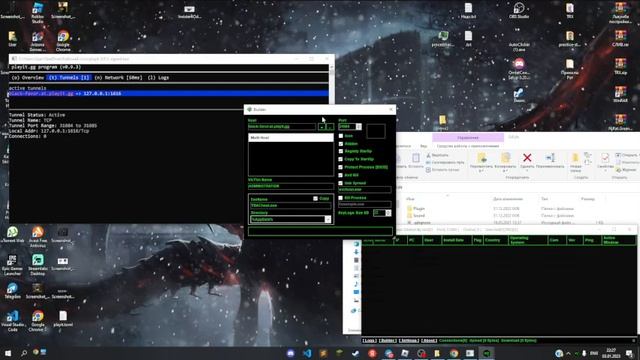Viewport: 640px width, 360px height.
Task: Toggle the Copy To Startup checkbox
Action: tap(341, 159)
